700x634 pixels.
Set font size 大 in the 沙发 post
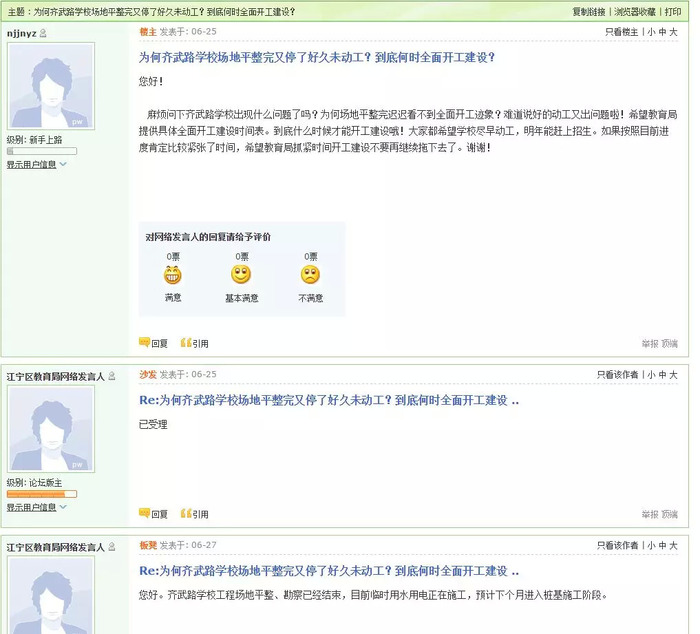point(673,375)
